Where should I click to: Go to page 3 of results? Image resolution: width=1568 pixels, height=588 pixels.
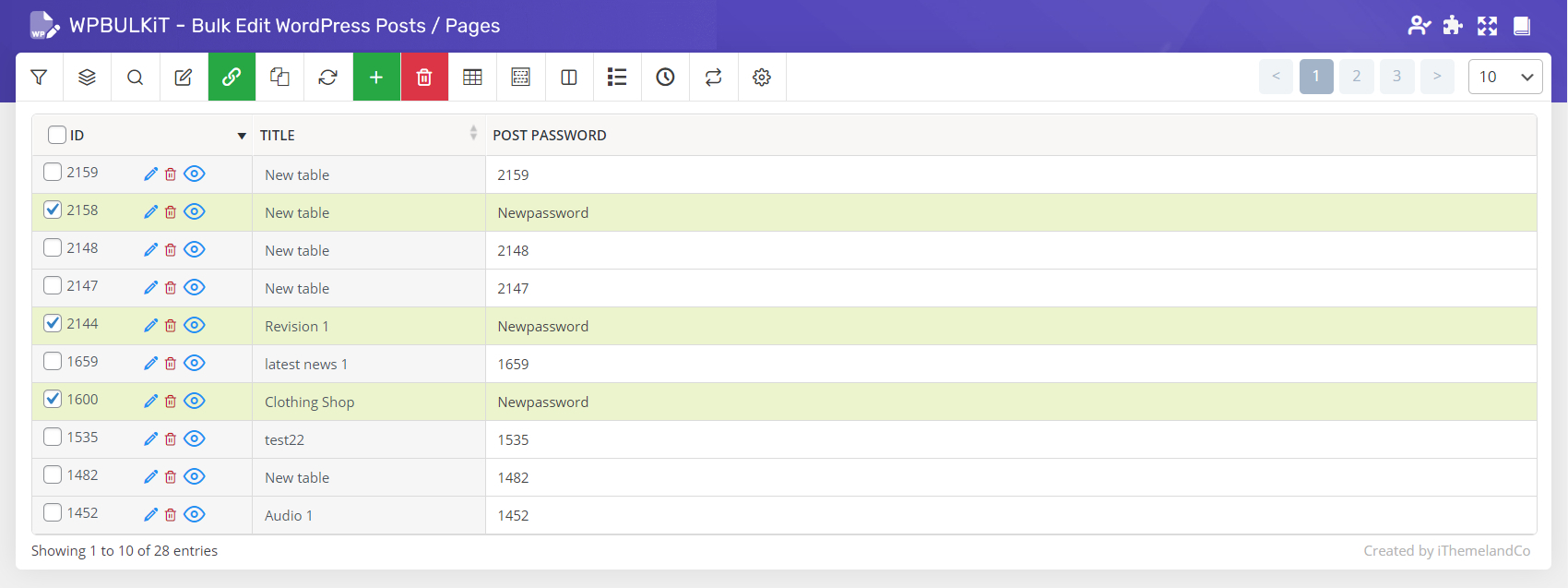point(1396,77)
